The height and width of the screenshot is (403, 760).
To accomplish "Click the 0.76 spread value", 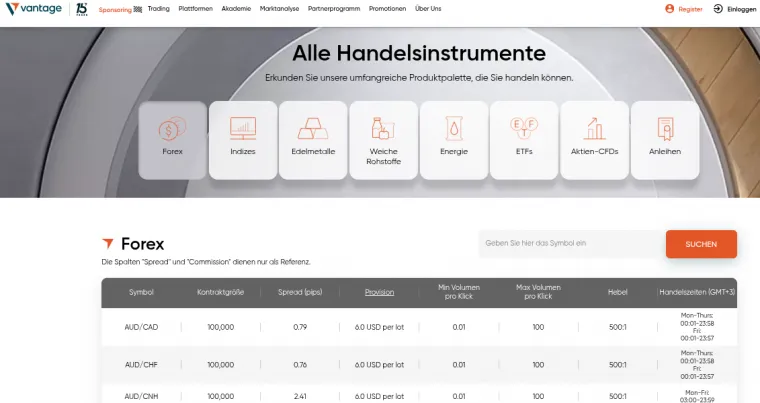I will (x=300, y=365).
